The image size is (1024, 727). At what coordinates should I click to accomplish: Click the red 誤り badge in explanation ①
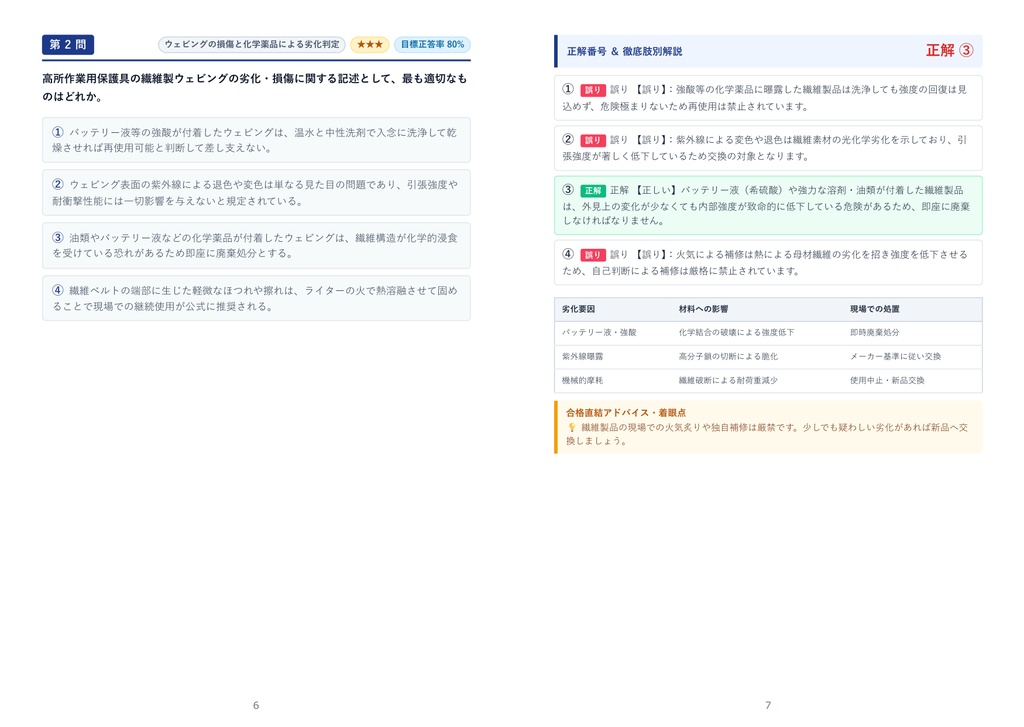pyautogui.click(x=592, y=90)
